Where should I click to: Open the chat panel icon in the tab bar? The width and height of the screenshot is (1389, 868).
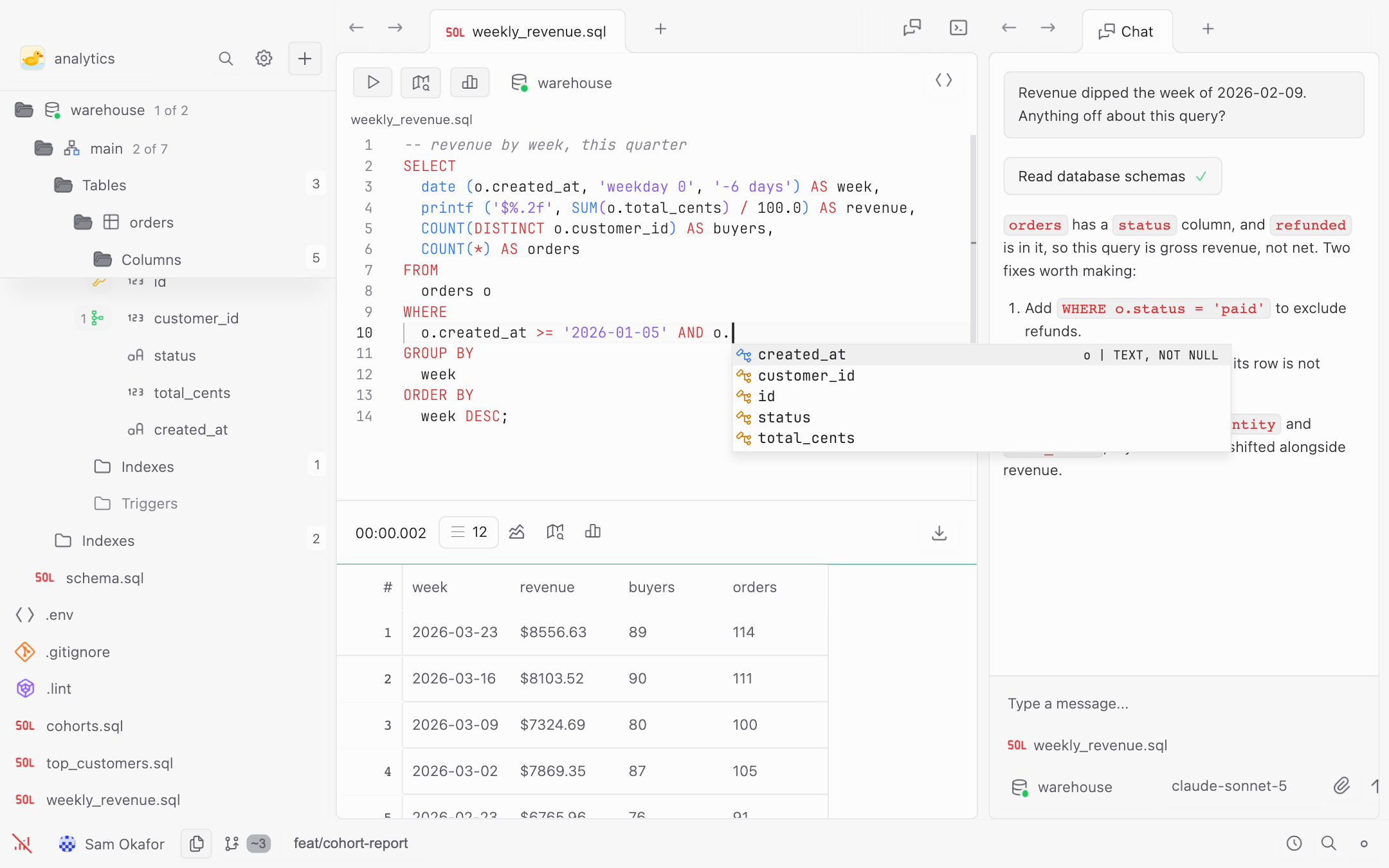(912, 28)
